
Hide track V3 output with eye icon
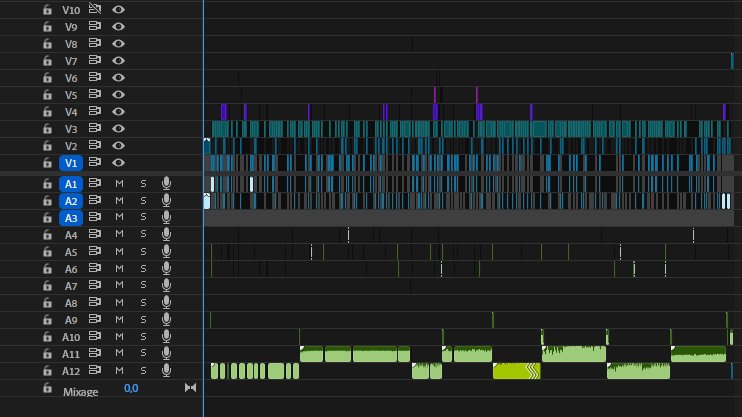click(118, 129)
